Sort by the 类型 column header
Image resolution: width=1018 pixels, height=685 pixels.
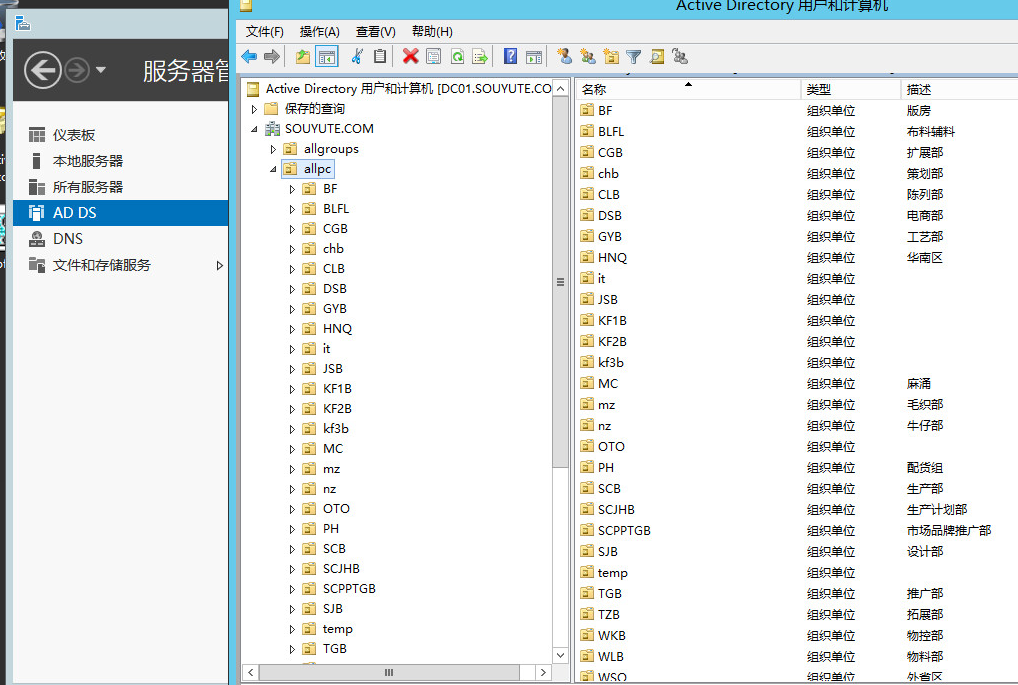click(x=850, y=90)
